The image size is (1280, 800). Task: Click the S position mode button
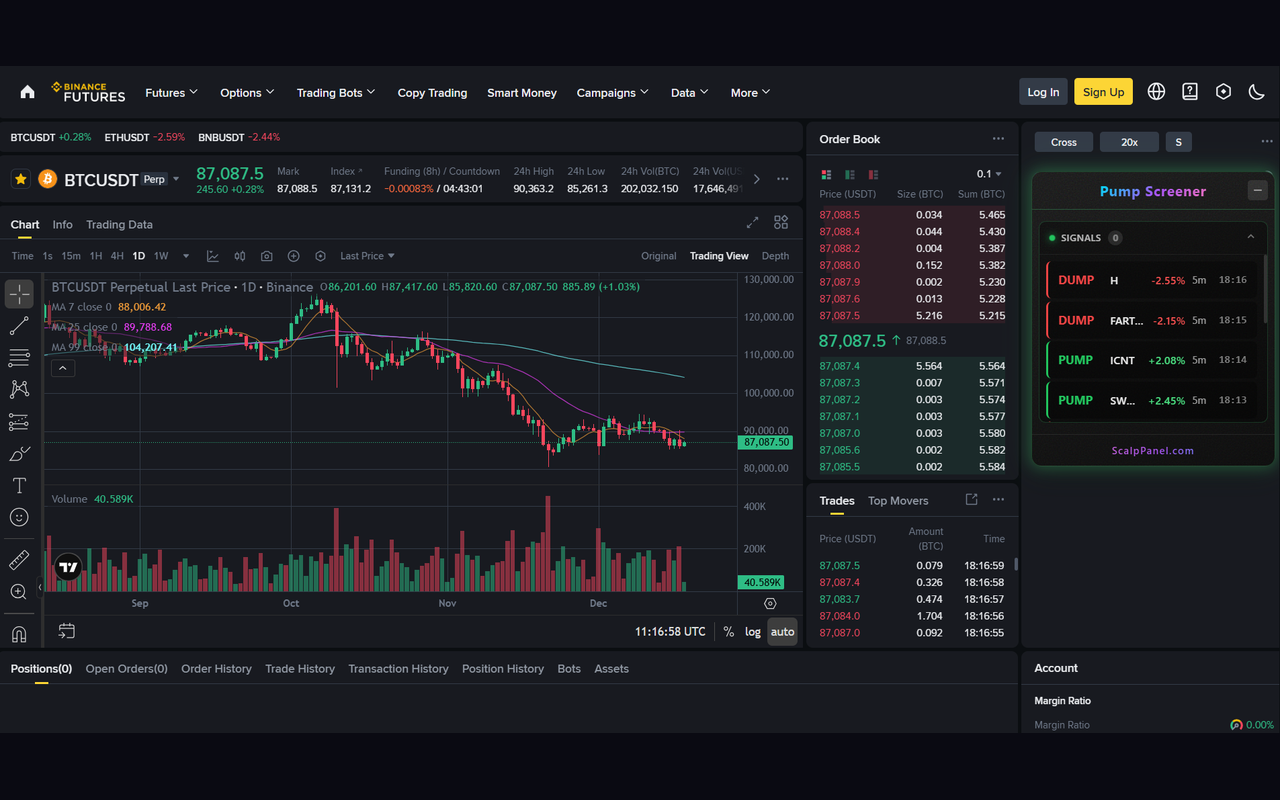tap(1178, 142)
